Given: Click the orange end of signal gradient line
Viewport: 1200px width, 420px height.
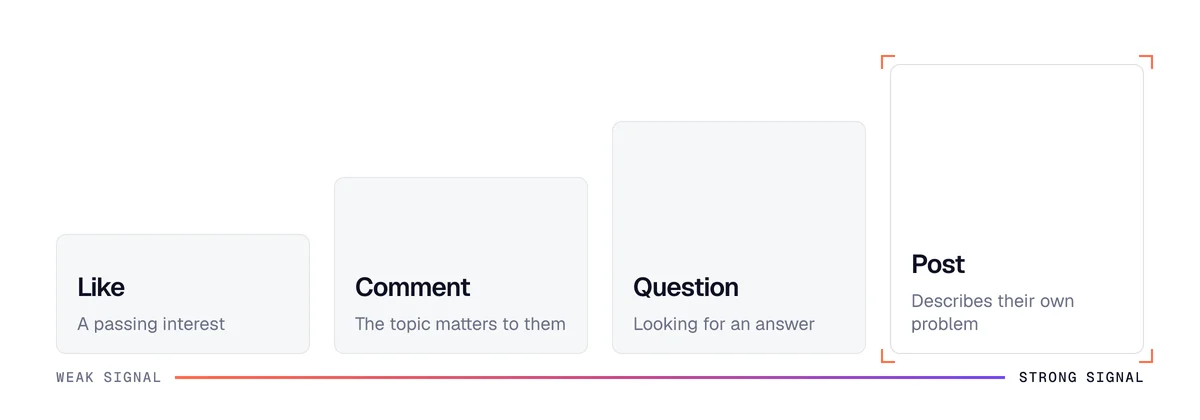Looking at the screenshot, I should 182,378.
